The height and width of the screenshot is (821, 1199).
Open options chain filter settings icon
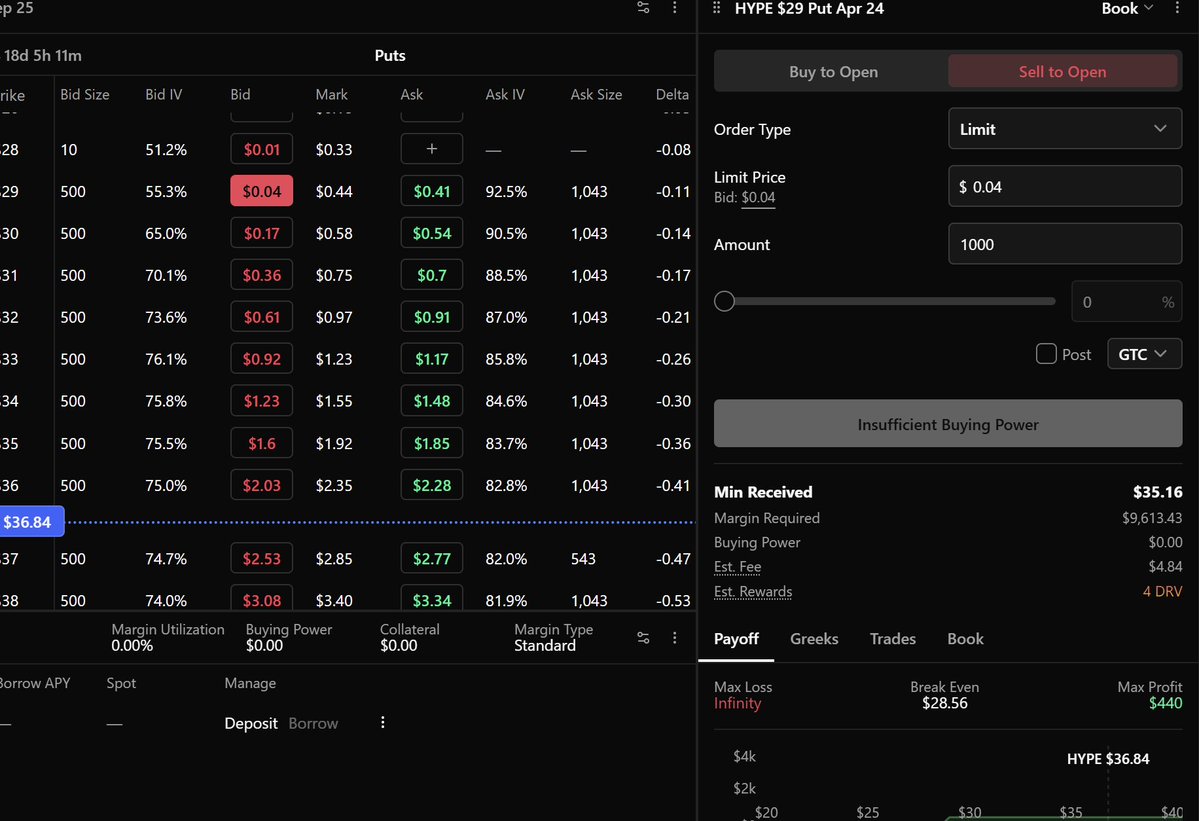[x=643, y=8]
